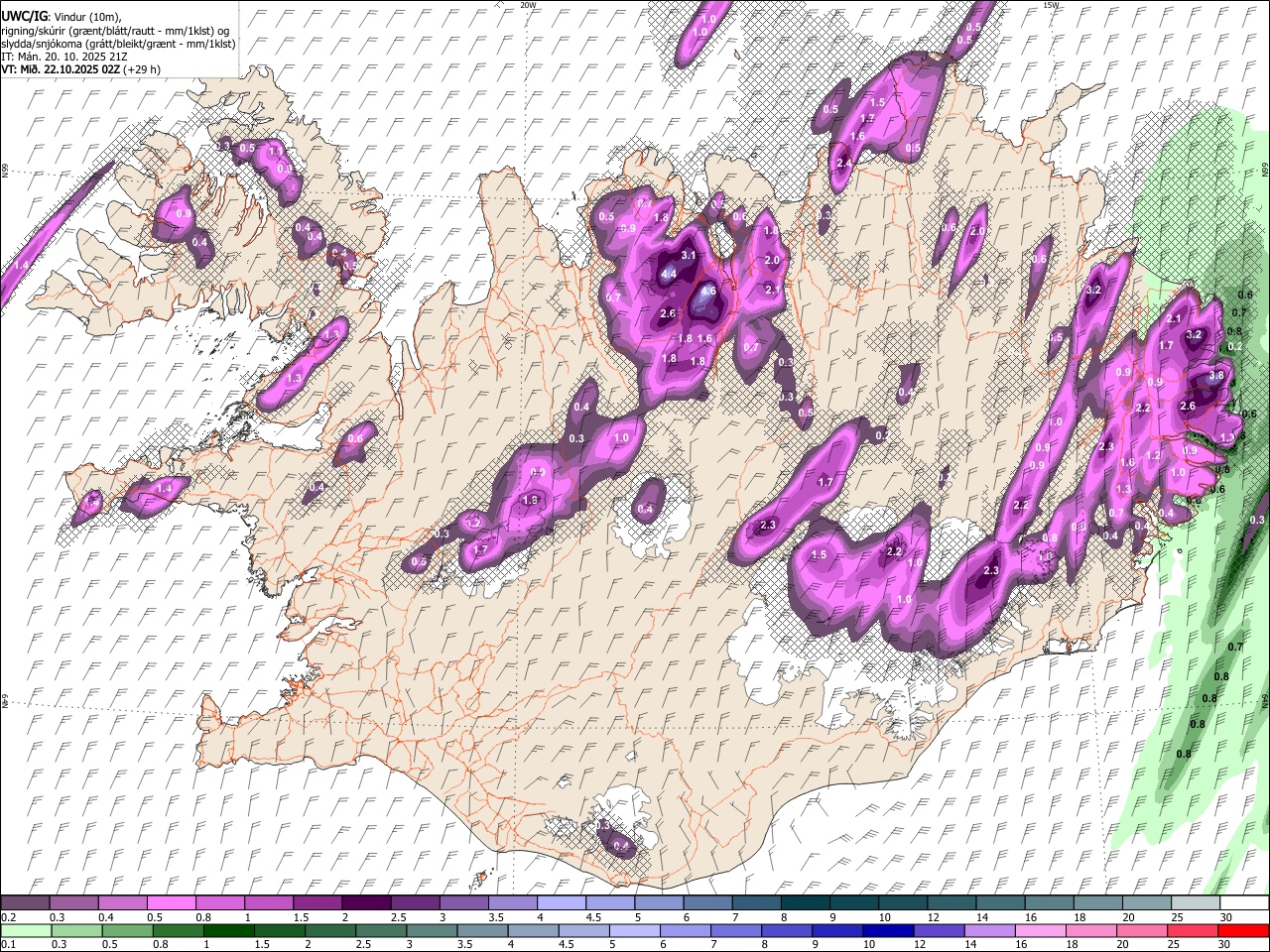The image size is (1270, 952).
Task: Pick the lavender 4 swatch in top legend
Action: (562, 903)
